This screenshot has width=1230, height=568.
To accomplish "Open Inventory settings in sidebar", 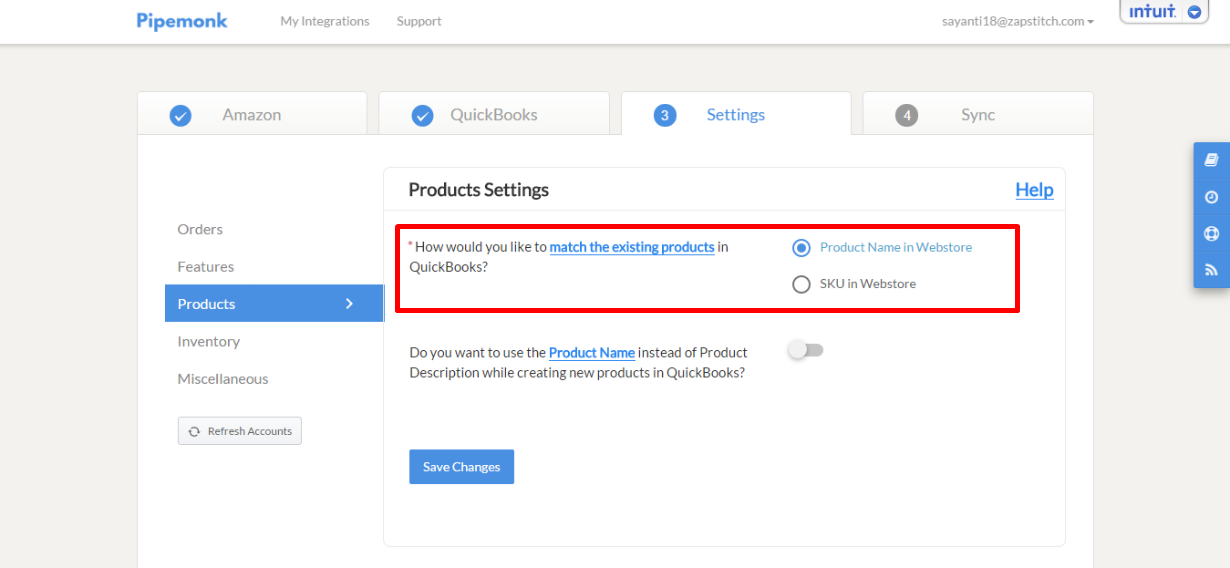I will [209, 341].
